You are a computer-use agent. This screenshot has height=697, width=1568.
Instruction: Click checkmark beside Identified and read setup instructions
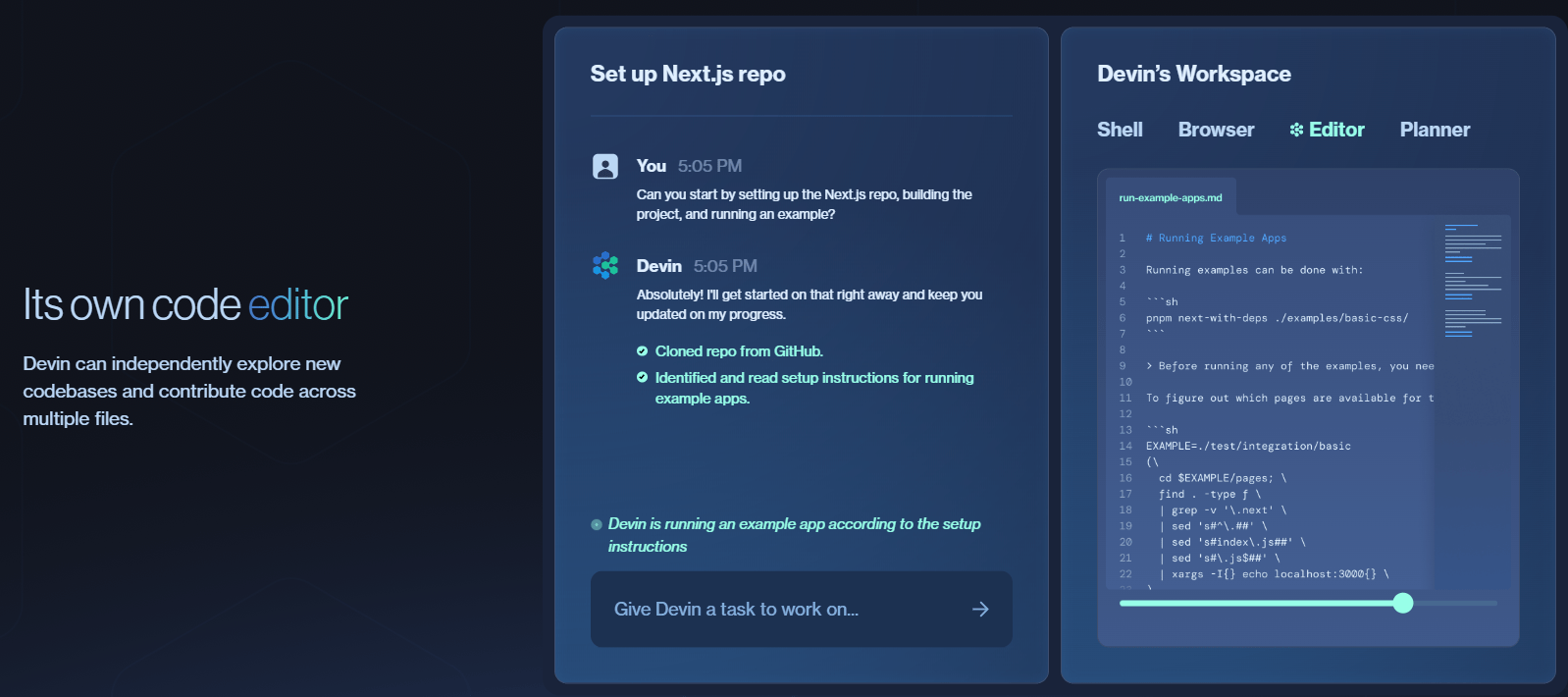point(642,378)
